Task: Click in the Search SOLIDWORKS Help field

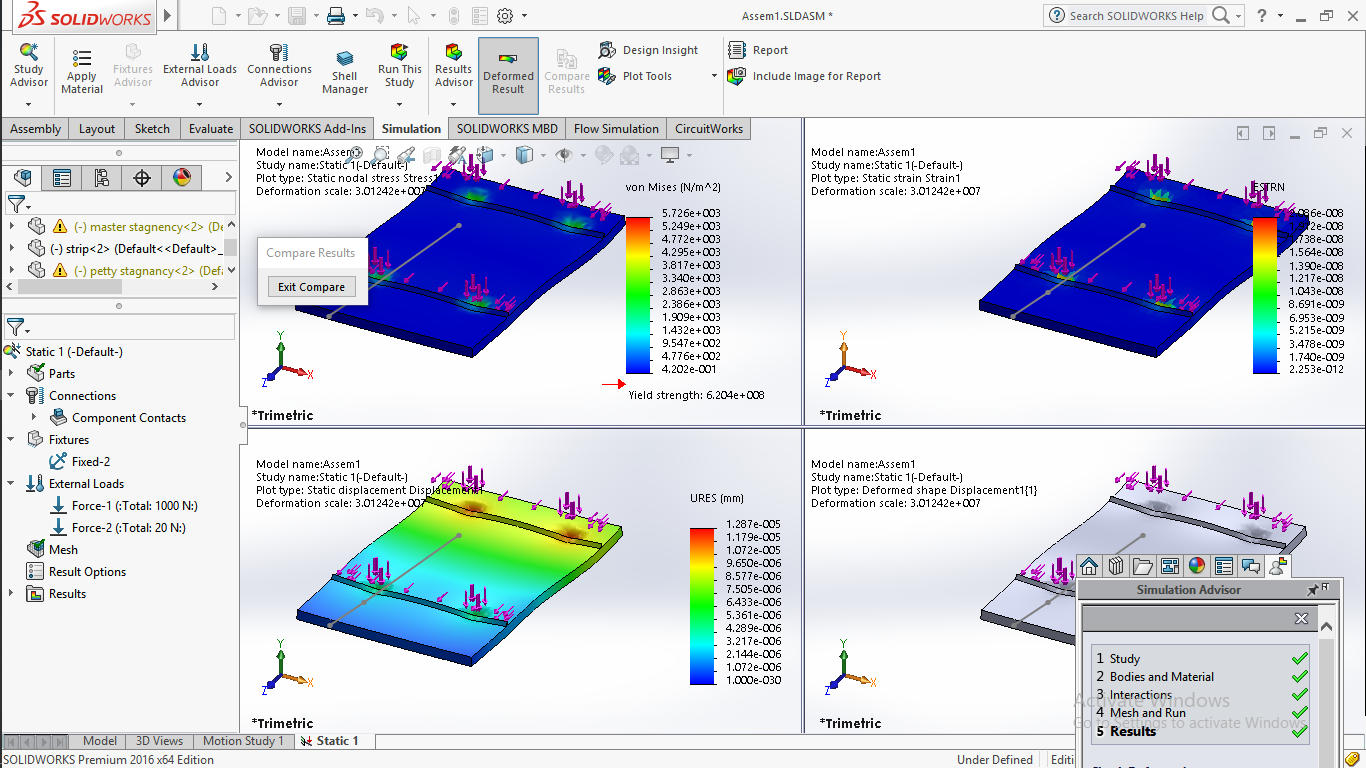Action: (x=1136, y=16)
